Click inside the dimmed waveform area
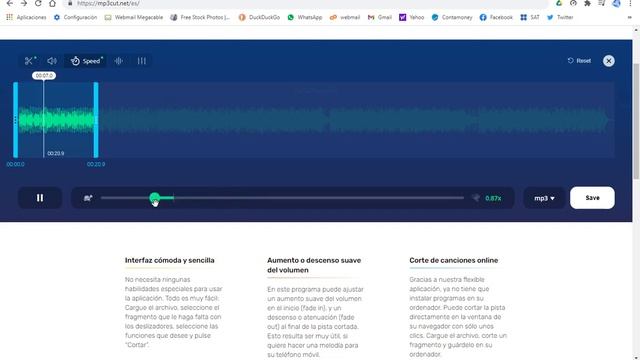This screenshot has height=360, width=640. click(x=356, y=120)
